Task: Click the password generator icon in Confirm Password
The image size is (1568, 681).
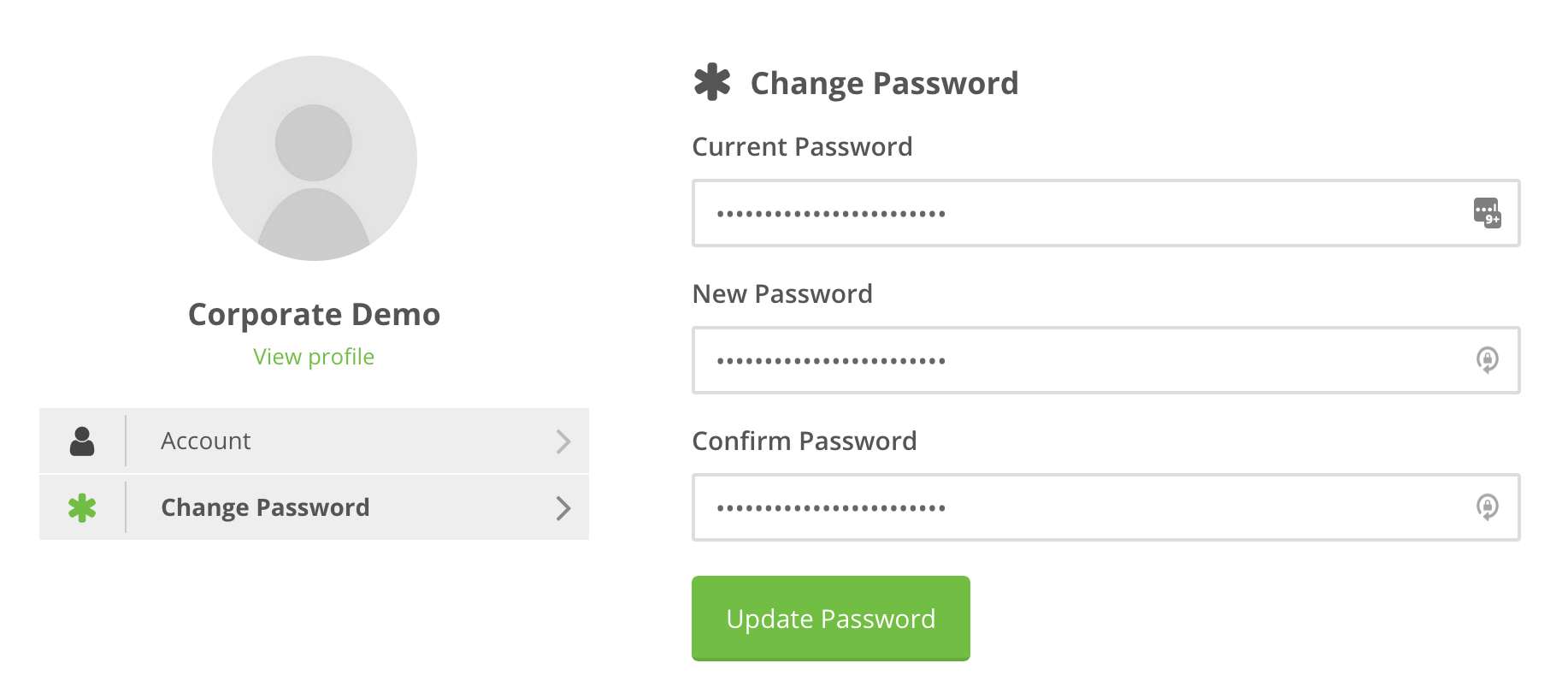Action: pyautogui.click(x=1487, y=506)
